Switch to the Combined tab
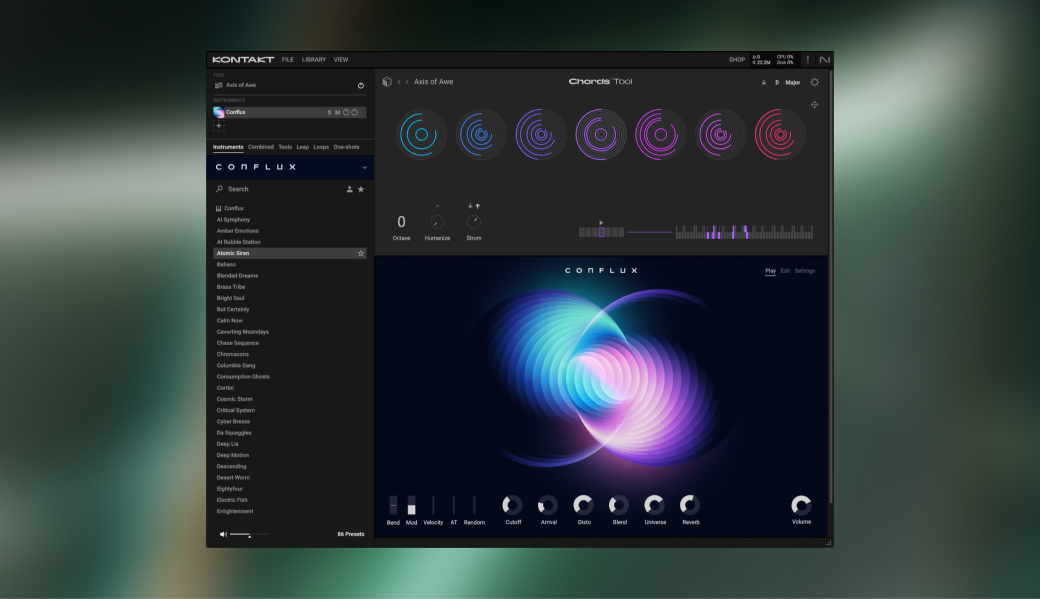 pyautogui.click(x=261, y=147)
